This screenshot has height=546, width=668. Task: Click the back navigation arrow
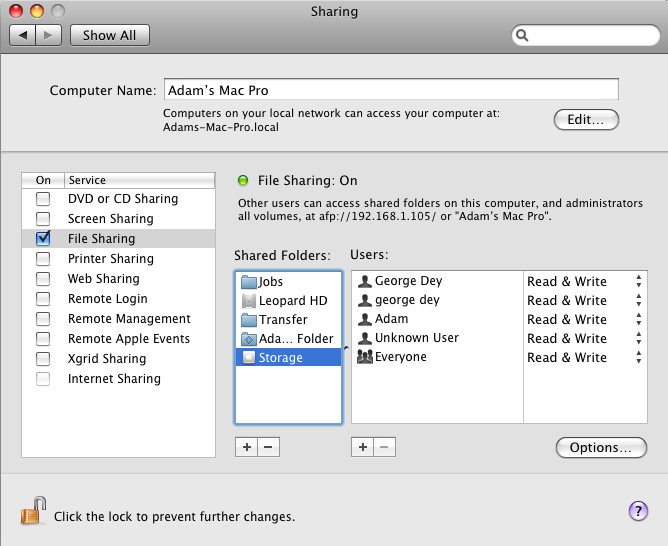tap(23, 35)
